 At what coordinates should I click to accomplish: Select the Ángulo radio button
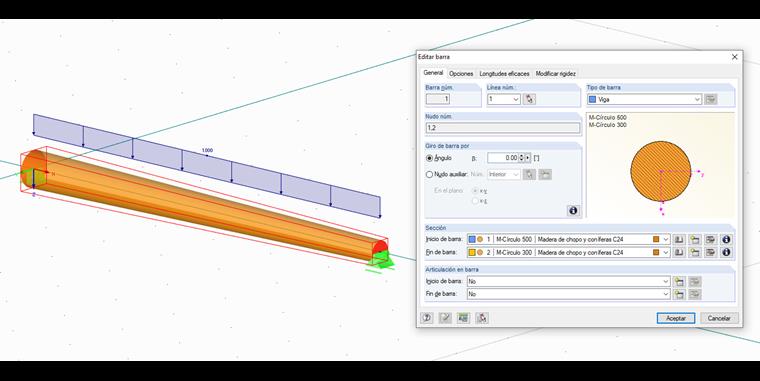(429, 158)
